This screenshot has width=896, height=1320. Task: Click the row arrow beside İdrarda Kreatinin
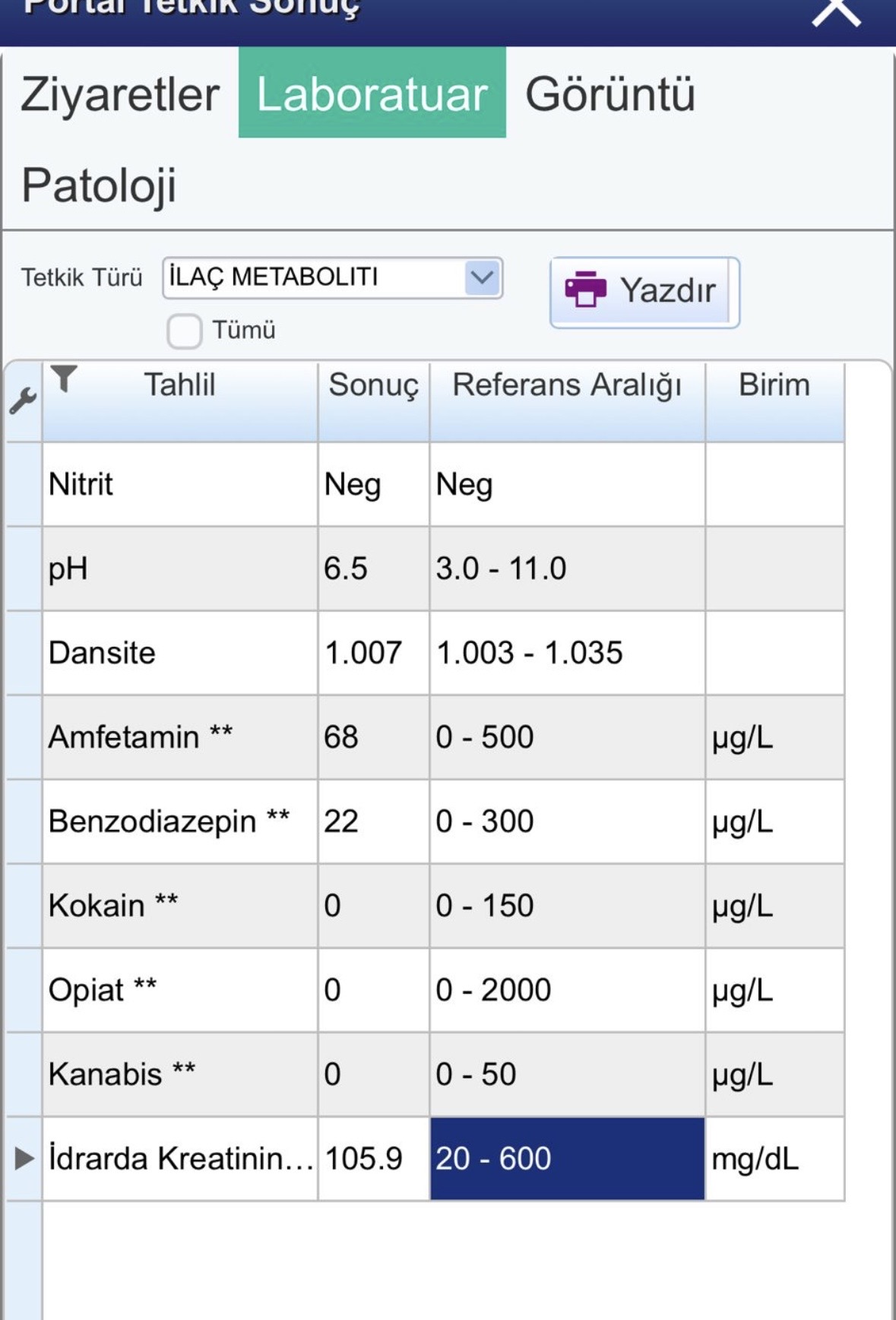[24, 1158]
